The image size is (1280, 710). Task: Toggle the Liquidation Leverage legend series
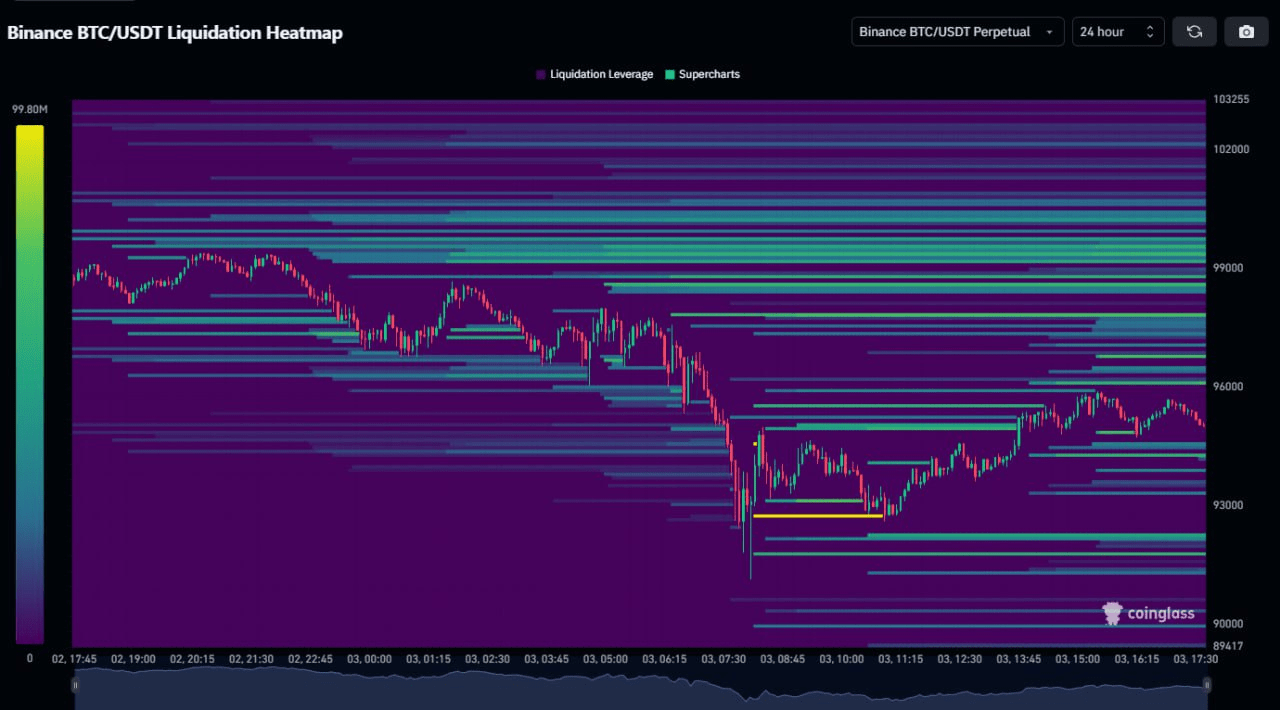point(594,74)
